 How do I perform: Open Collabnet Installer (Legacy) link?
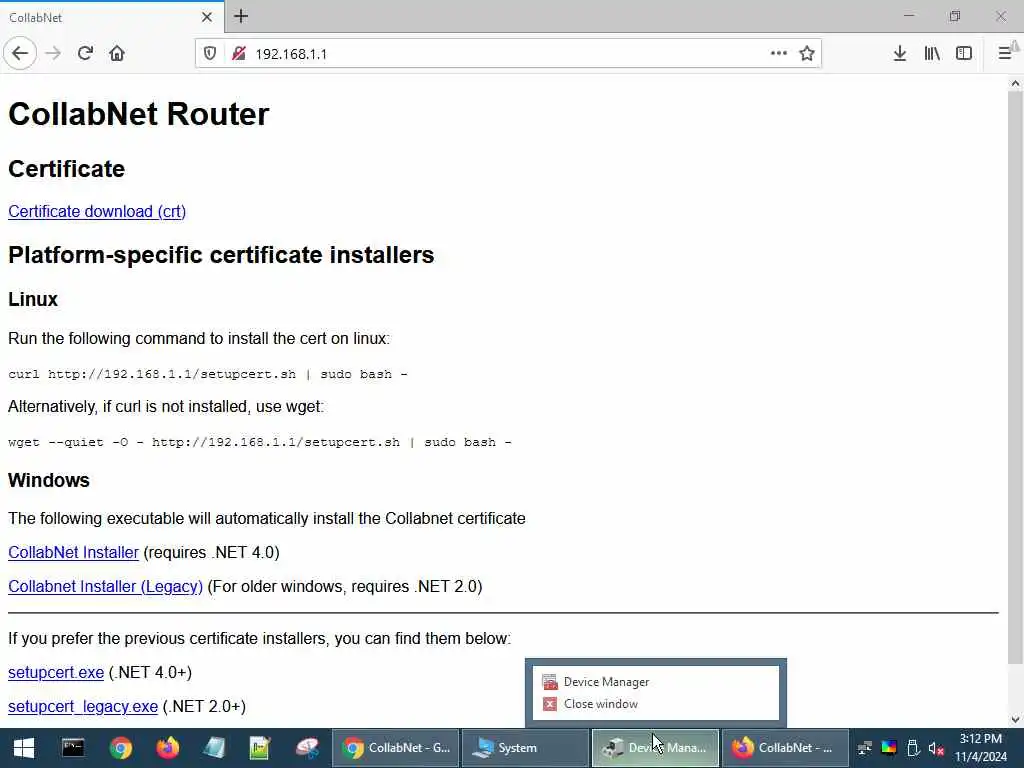coord(105,586)
